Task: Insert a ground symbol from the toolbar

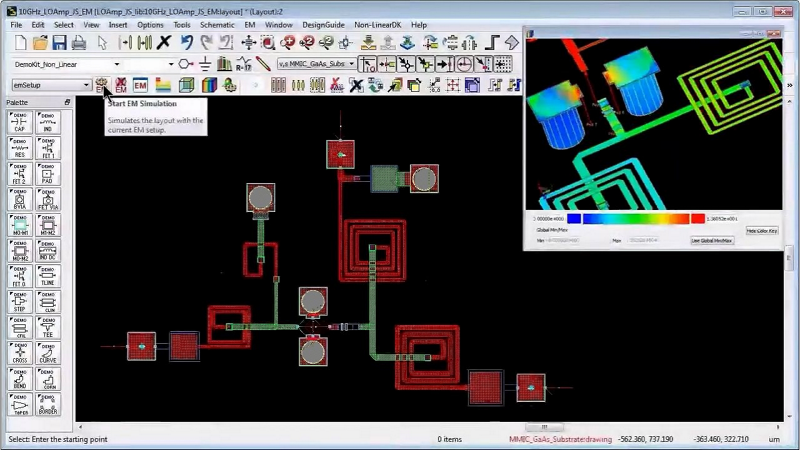Action: 205,64
